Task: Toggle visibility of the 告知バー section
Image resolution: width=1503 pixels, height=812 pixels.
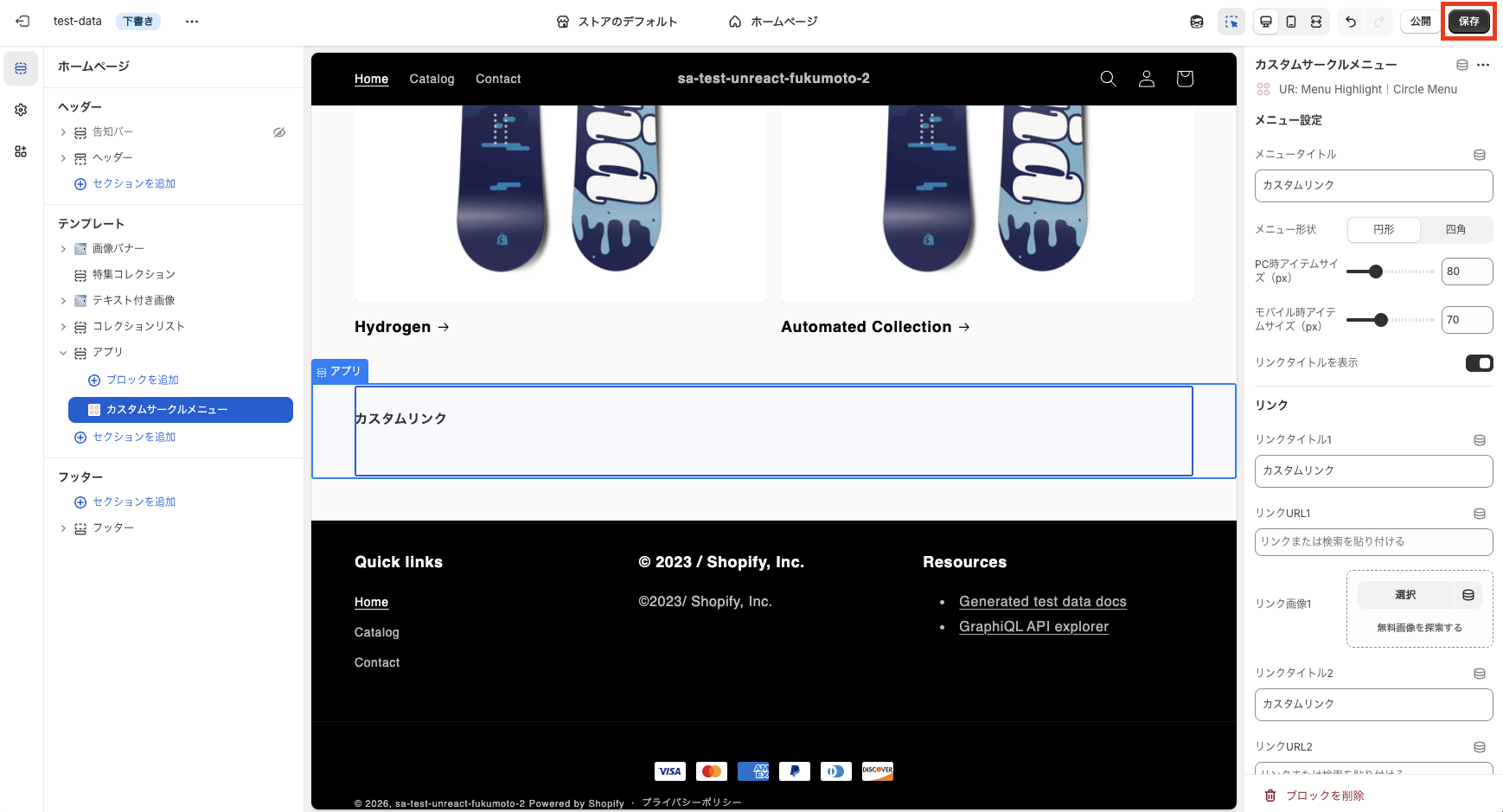Action: (x=278, y=131)
